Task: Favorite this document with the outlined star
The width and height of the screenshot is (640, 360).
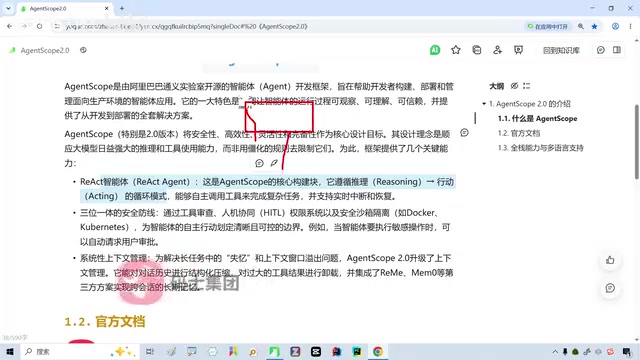Action: 456,50
